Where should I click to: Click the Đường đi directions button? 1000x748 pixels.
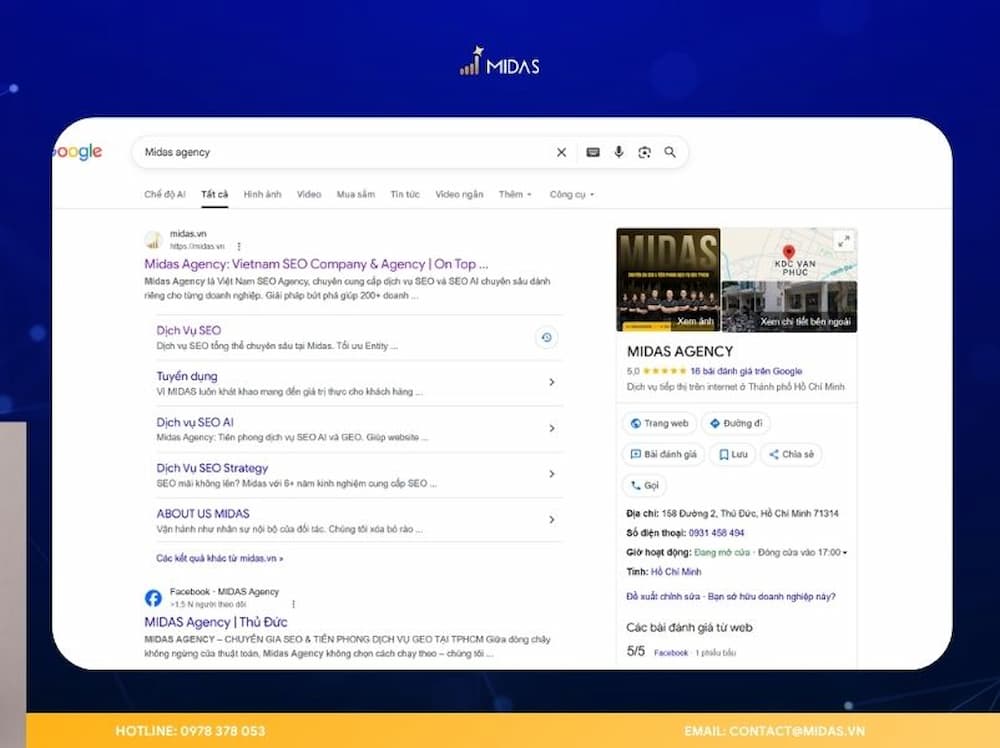pos(736,423)
